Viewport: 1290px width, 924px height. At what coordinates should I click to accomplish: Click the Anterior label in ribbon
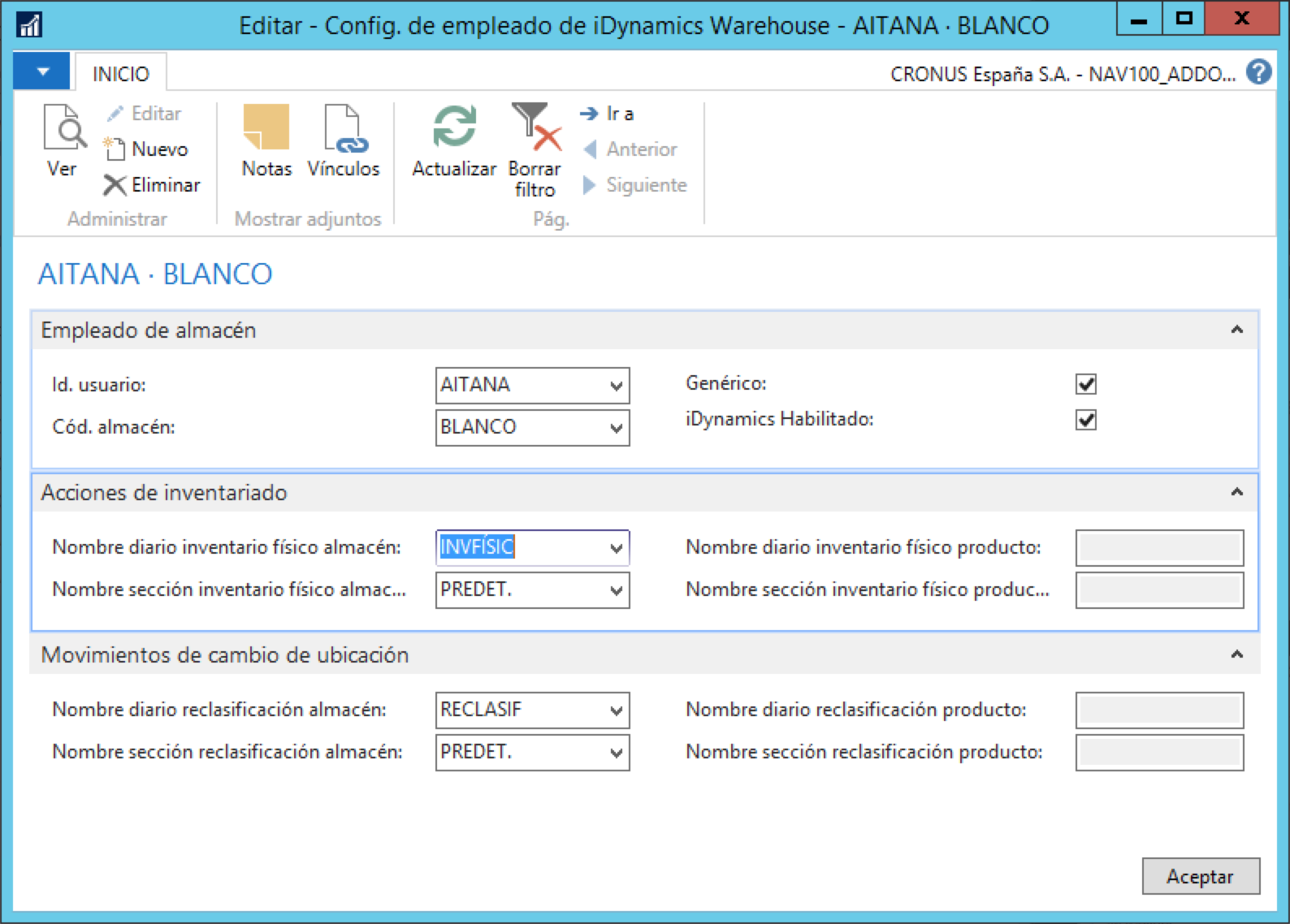click(642, 149)
